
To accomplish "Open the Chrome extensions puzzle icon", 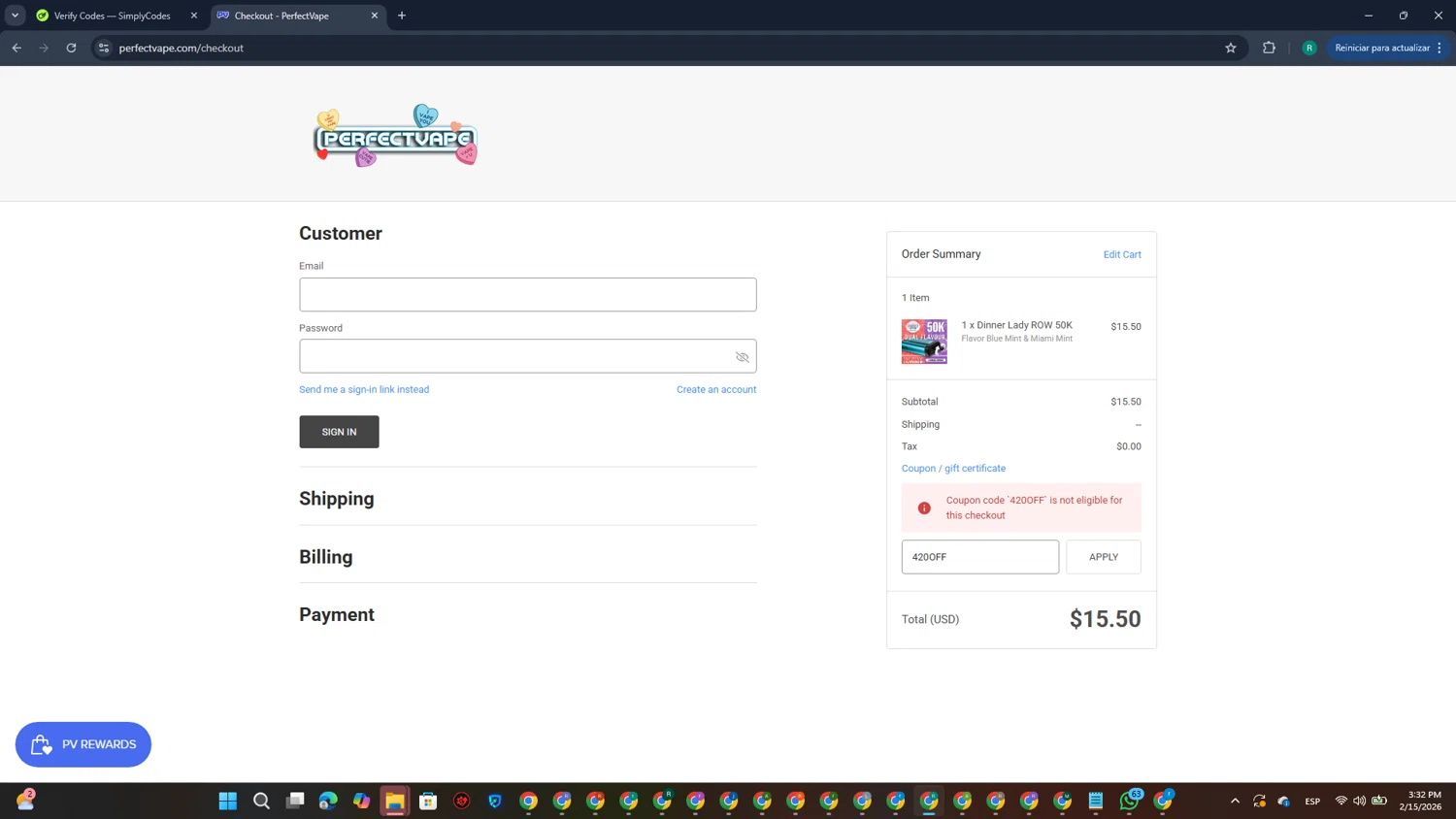I will (x=1269, y=48).
